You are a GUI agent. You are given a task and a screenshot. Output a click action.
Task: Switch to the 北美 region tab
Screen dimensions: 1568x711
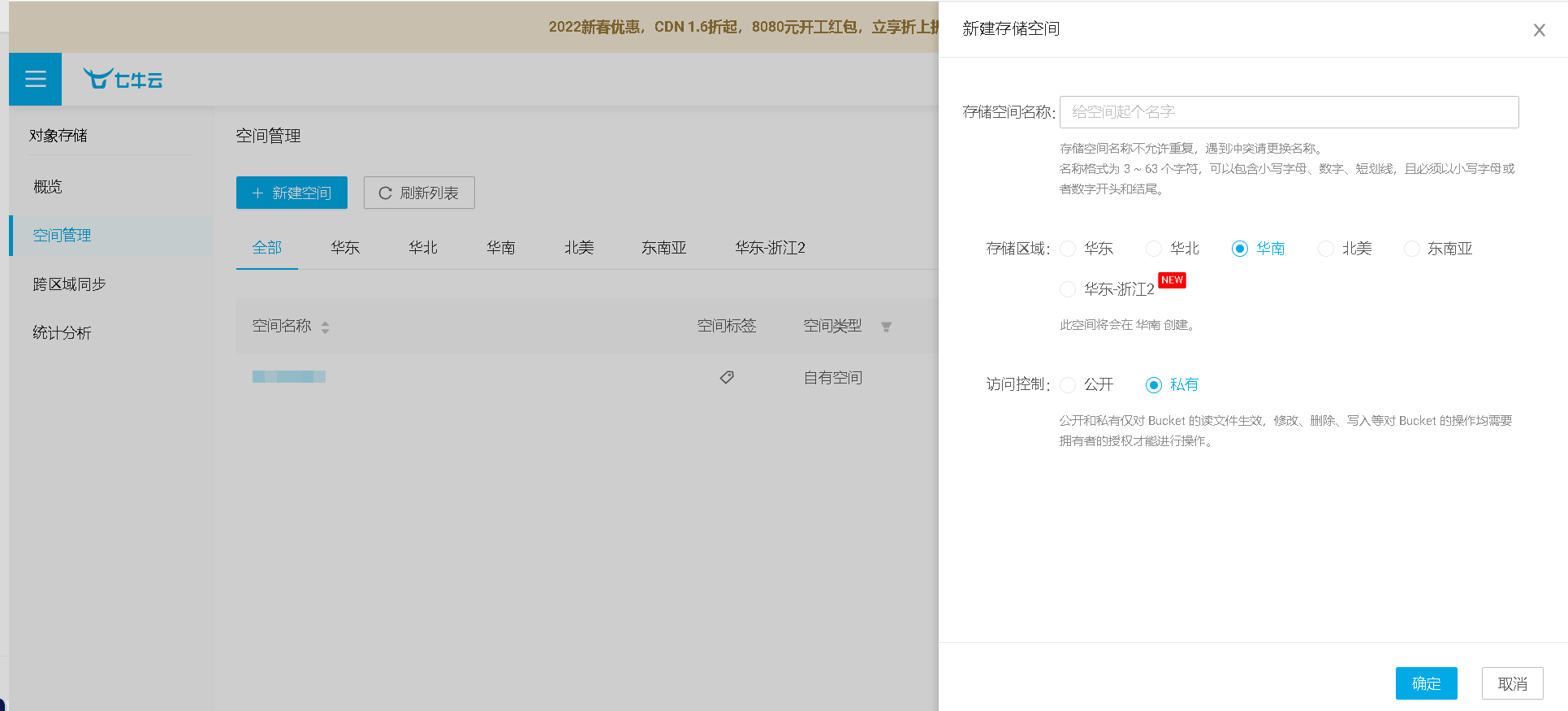coord(579,248)
